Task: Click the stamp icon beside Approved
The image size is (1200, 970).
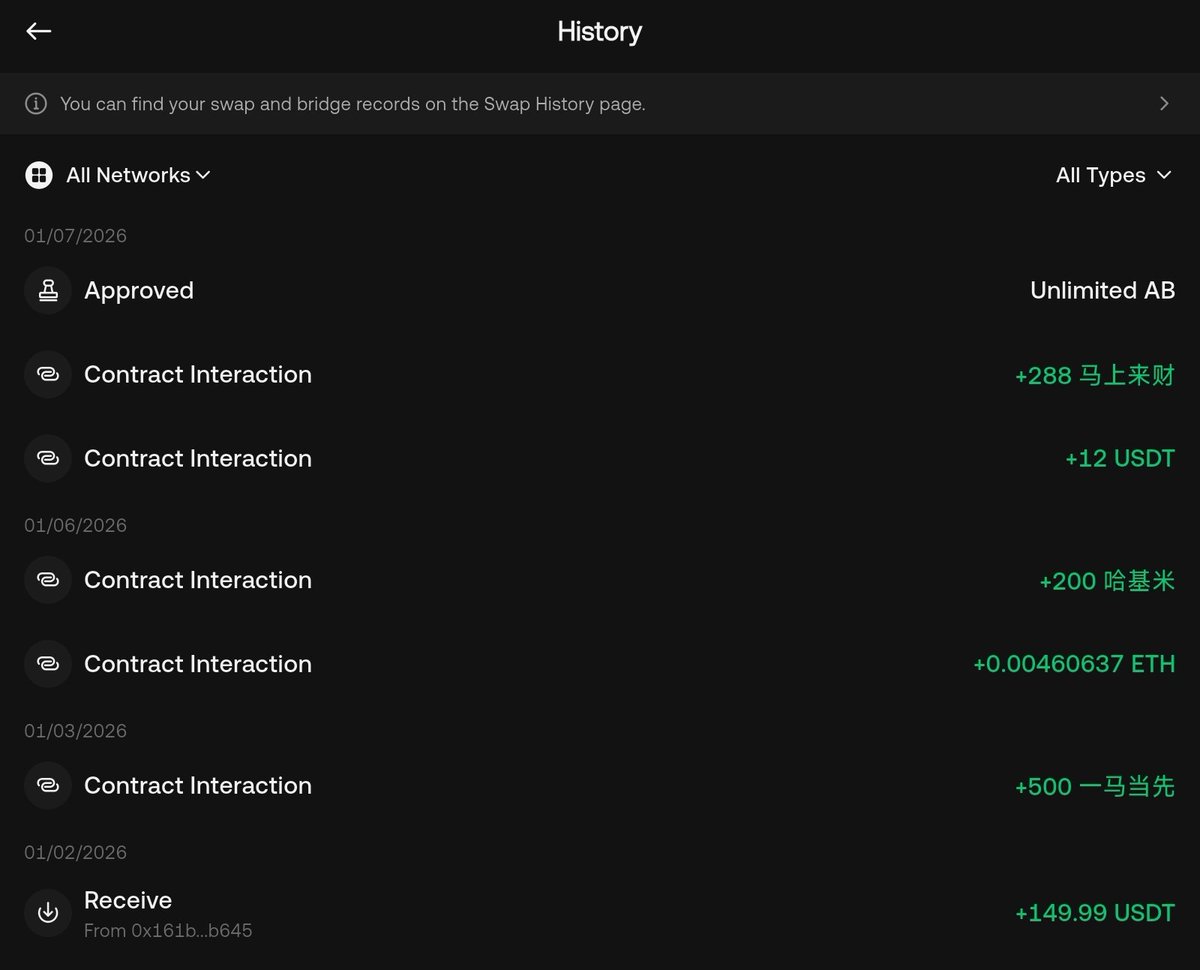Action: [48, 291]
